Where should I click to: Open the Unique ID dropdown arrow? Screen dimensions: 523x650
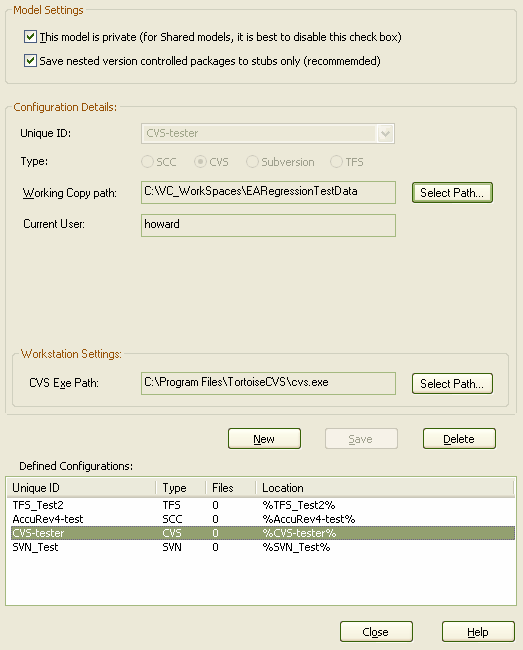pos(385,133)
